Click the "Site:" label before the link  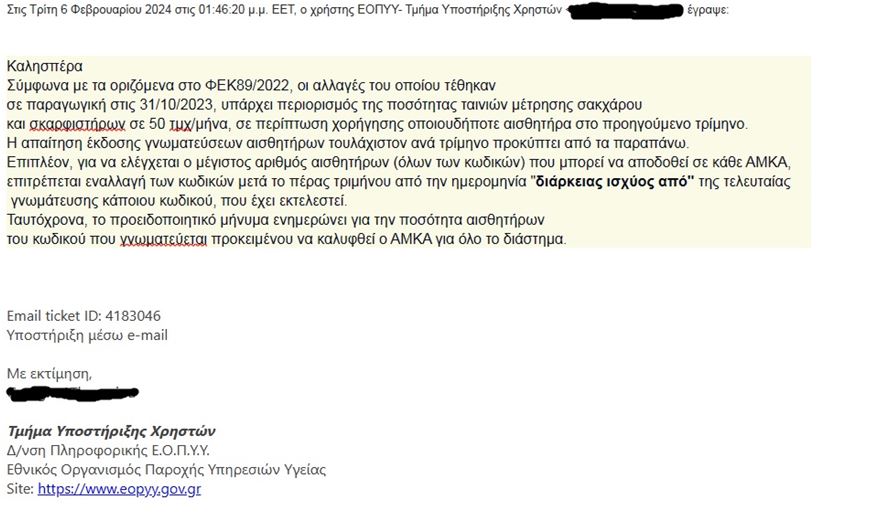pyautogui.click(x=20, y=489)
